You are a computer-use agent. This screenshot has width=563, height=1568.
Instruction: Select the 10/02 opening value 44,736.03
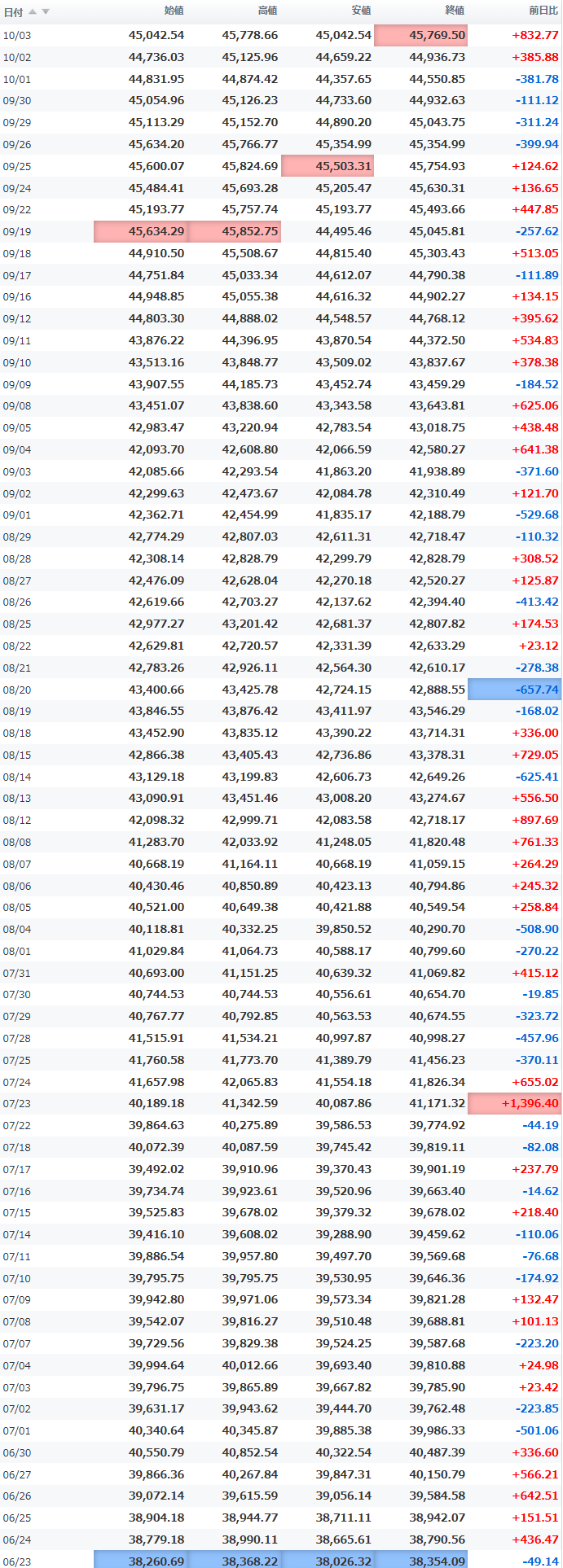click(x=156, y=57)
